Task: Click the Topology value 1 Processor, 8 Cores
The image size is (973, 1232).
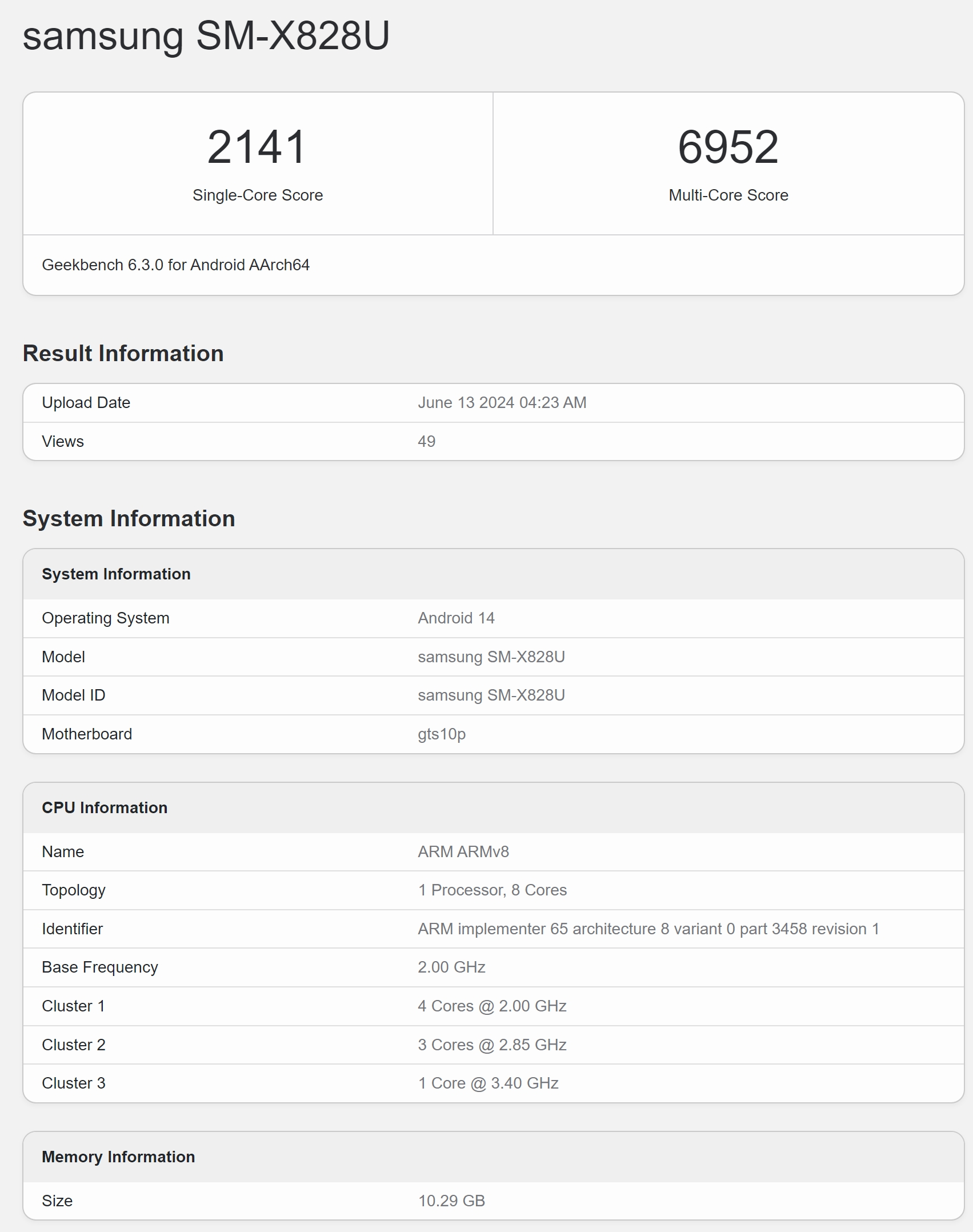Action: [x=492, y=890]
